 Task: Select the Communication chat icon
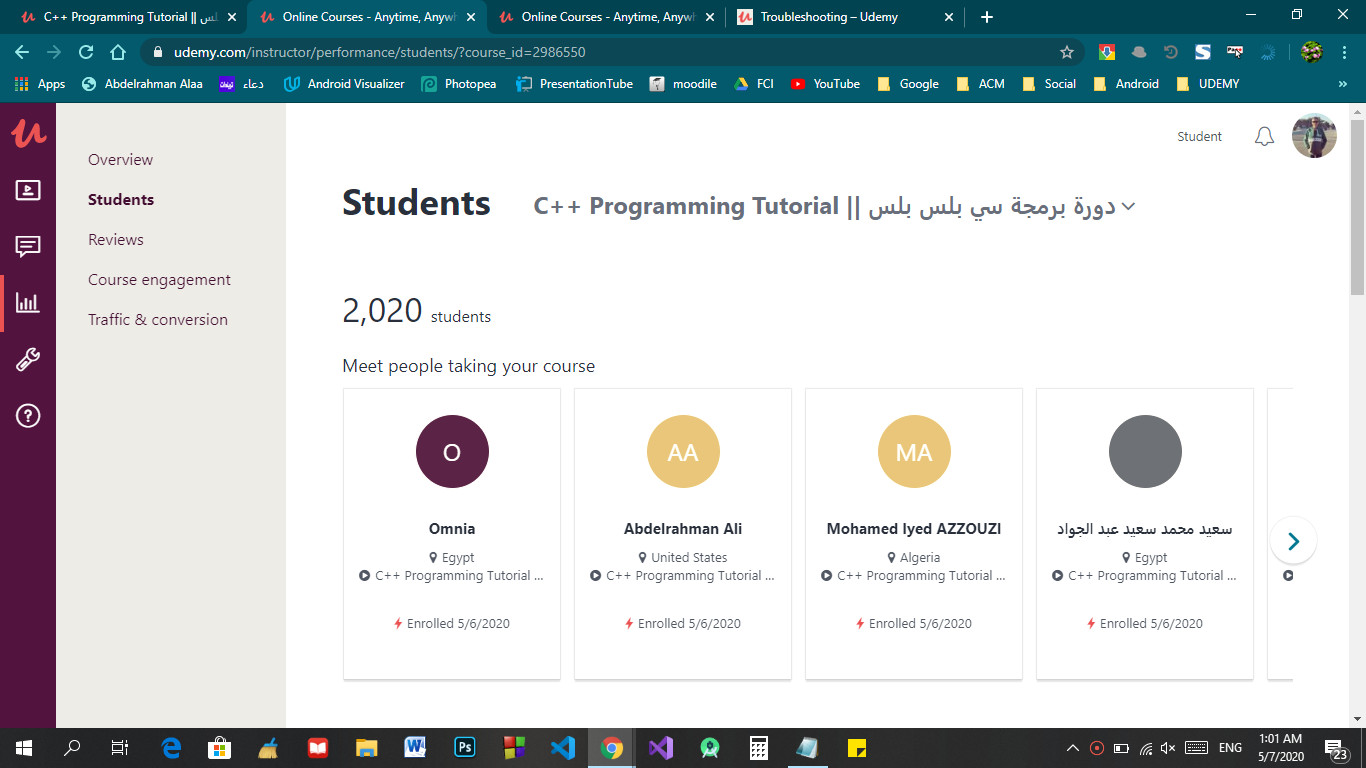26,246
